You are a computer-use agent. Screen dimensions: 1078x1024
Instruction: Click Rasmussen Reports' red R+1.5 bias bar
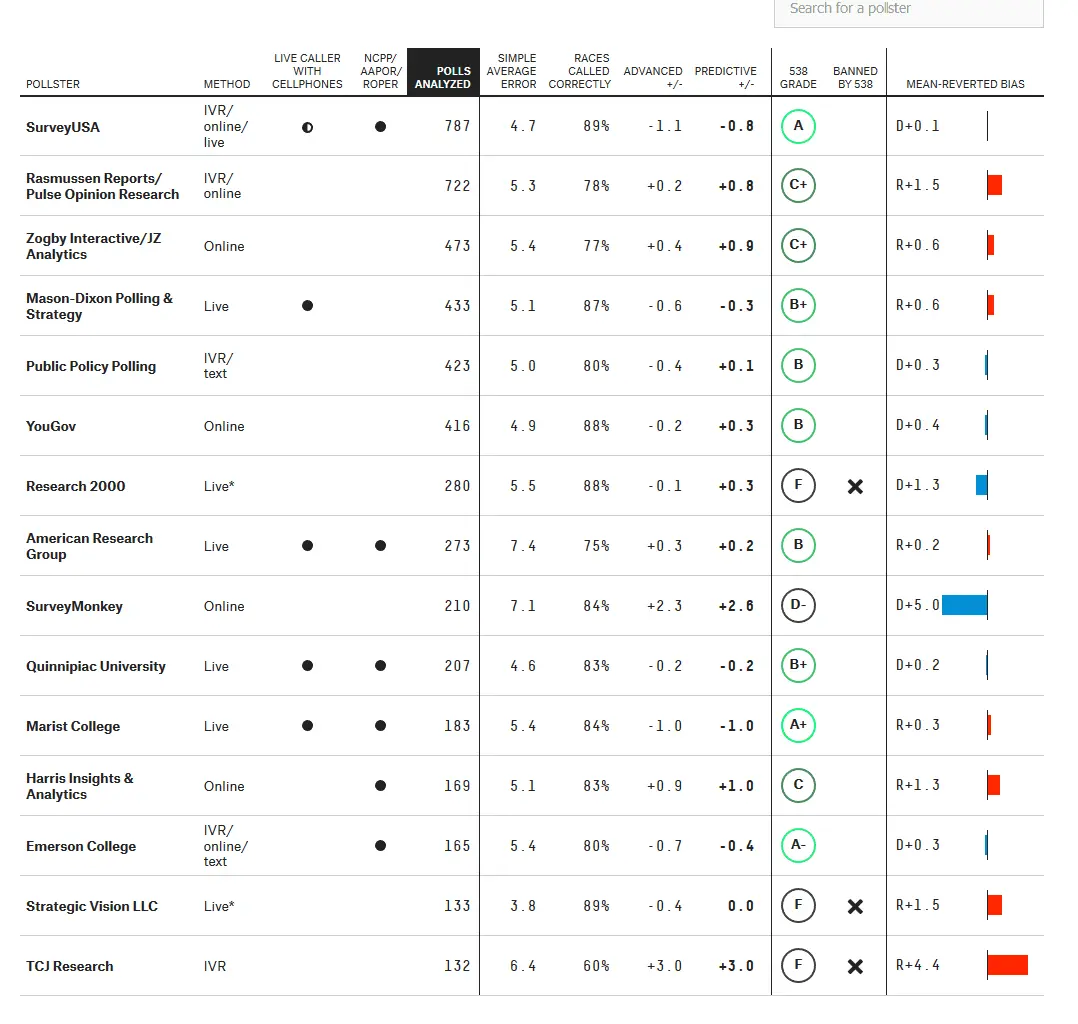(x=995, y=185)
